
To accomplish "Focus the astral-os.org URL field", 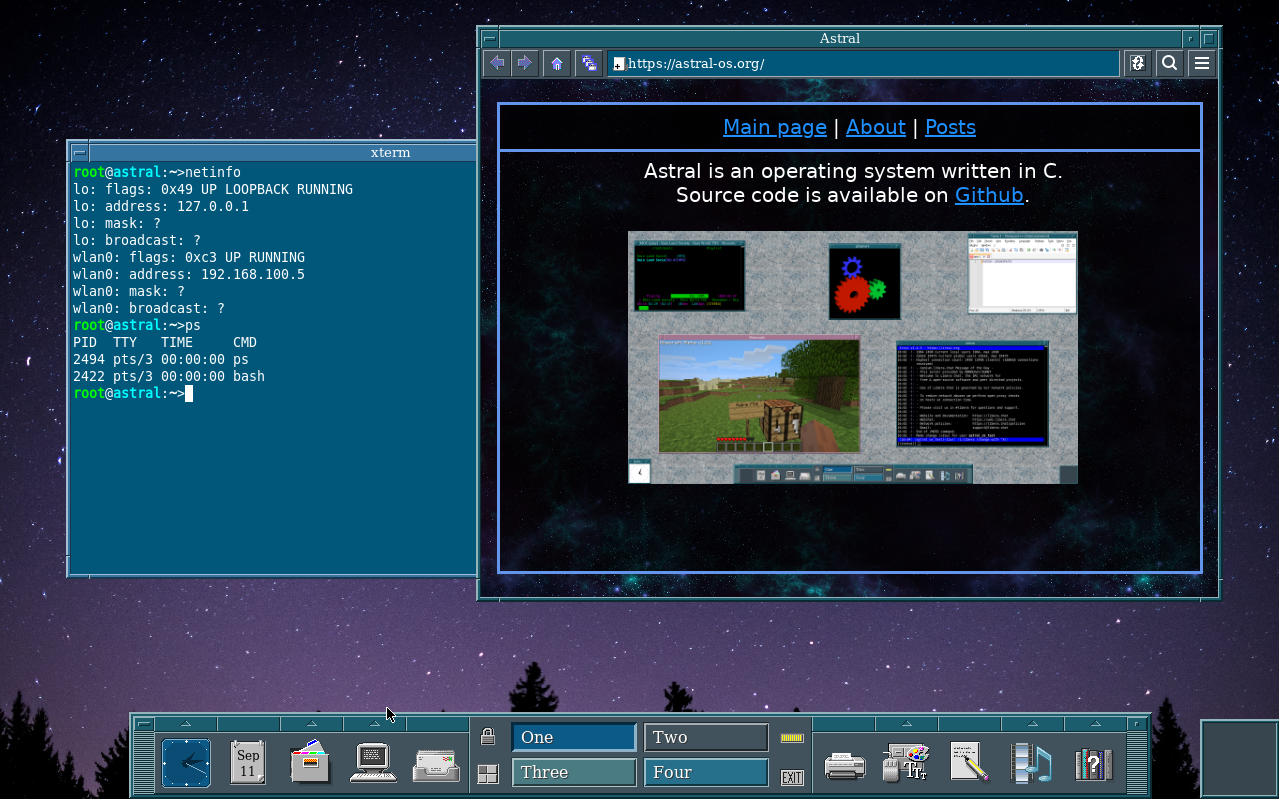I will [863, 64].
